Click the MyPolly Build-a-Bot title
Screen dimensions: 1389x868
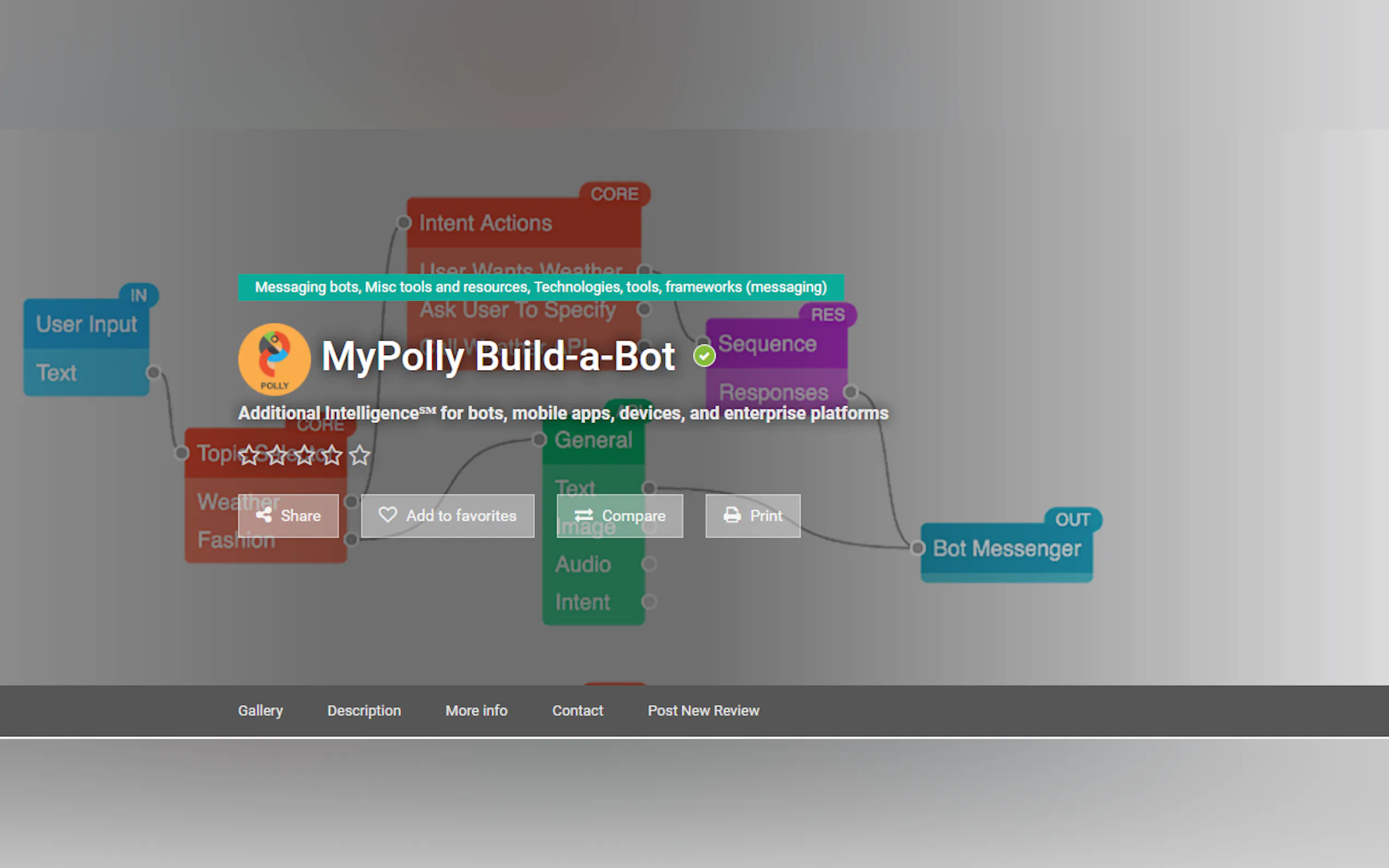click(497, 356)
